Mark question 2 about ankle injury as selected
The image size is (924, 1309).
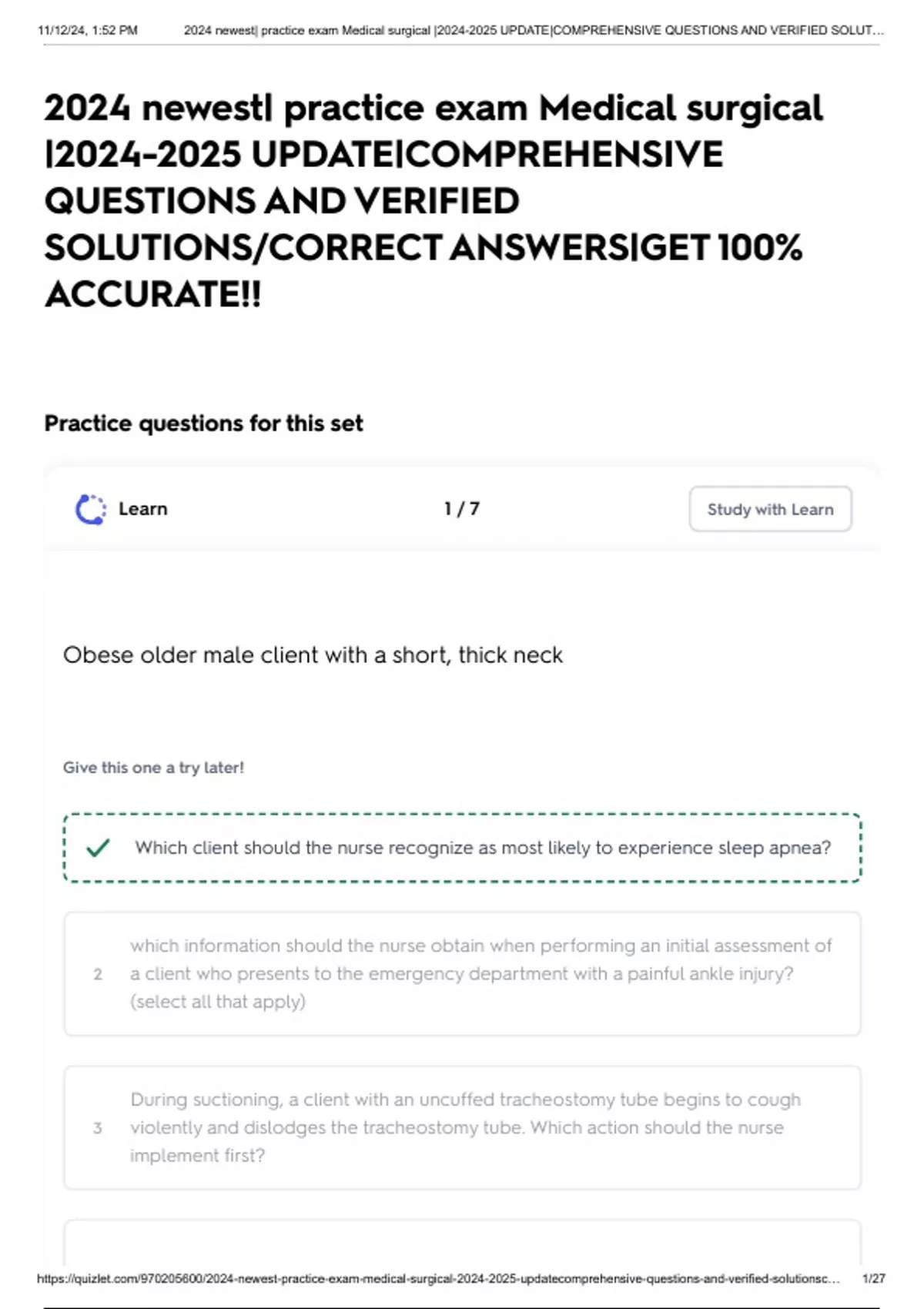point(462,973)
